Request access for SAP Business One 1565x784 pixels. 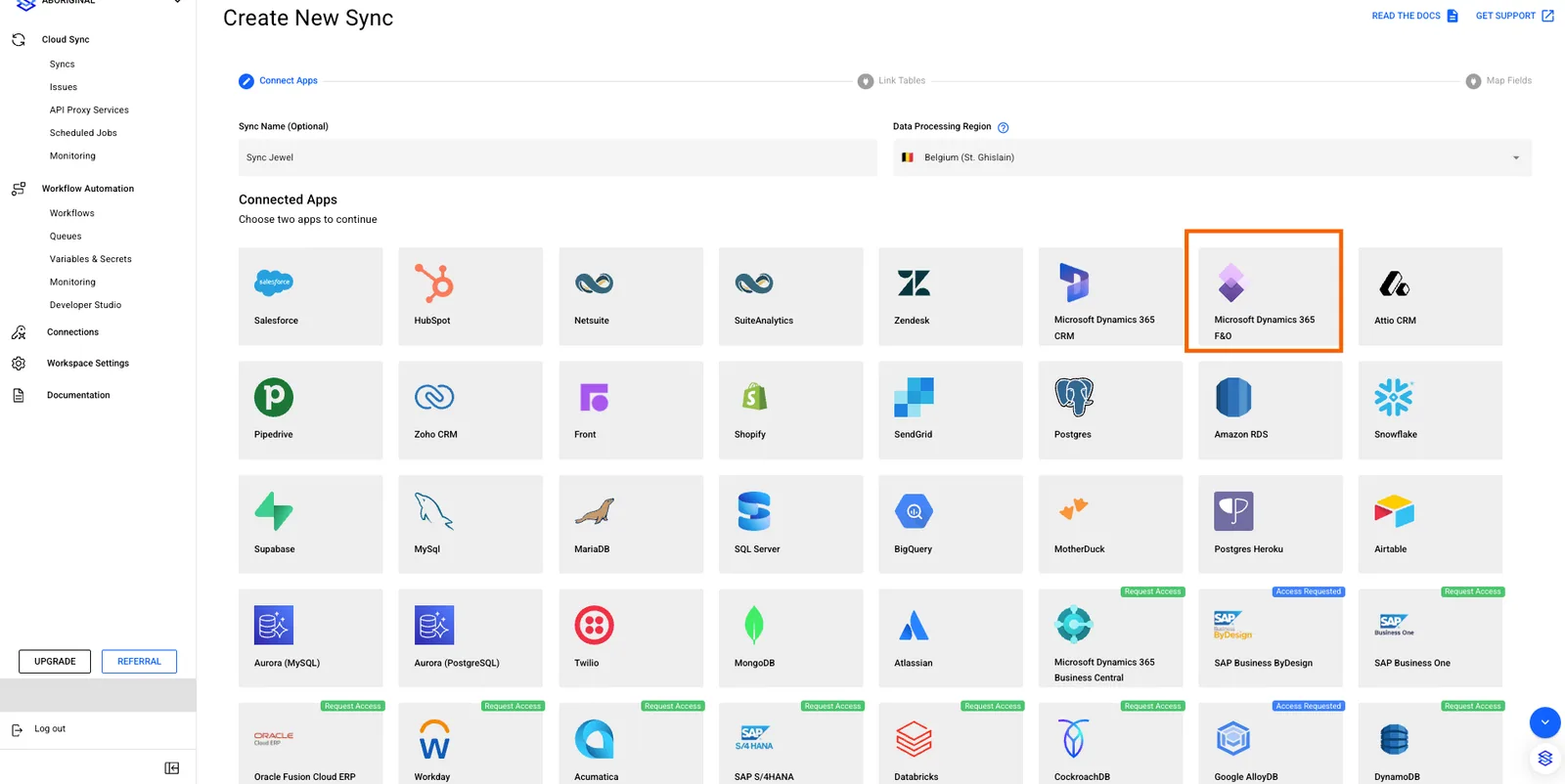click(x=1472, y=591)
